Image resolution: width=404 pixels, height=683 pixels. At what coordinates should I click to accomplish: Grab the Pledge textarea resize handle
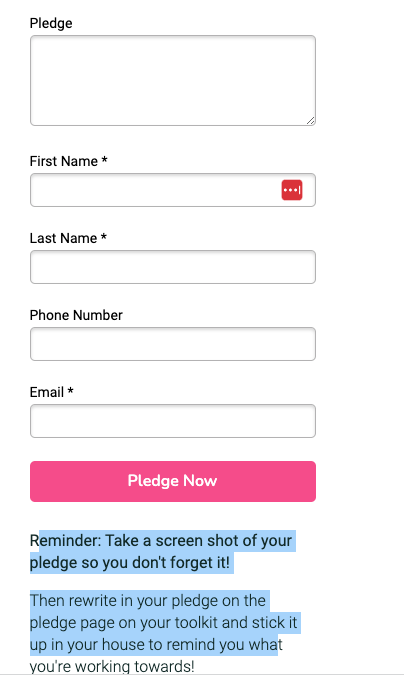(310, 121)
